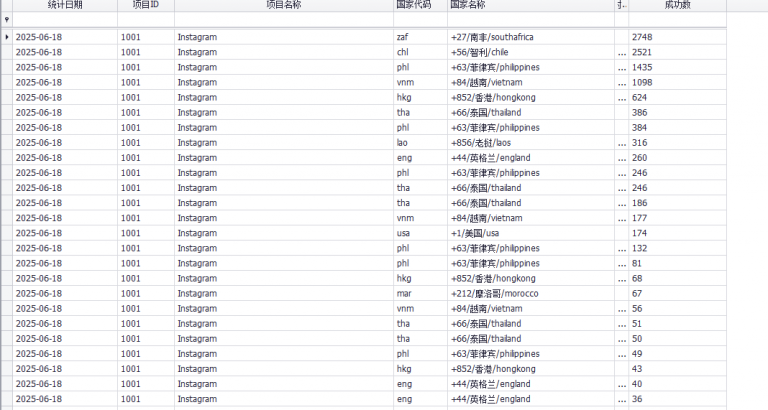Viewport: 768px width, 410px height.
Task: Select the +212/摩洛哥/morocco cell
Action: (x=531, y=293)
